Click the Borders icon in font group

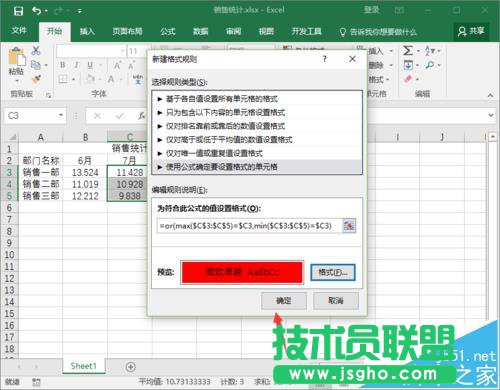point(63,79)
